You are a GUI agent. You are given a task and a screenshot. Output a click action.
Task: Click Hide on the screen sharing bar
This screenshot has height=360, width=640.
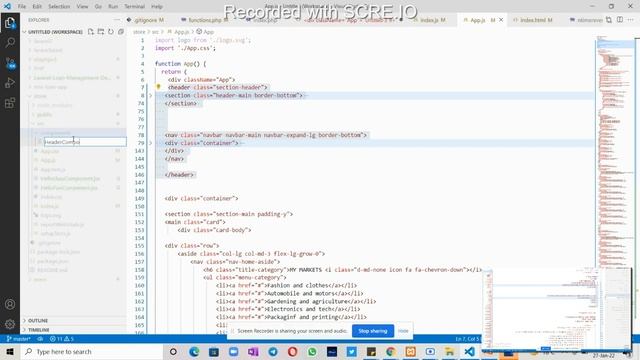403,331
